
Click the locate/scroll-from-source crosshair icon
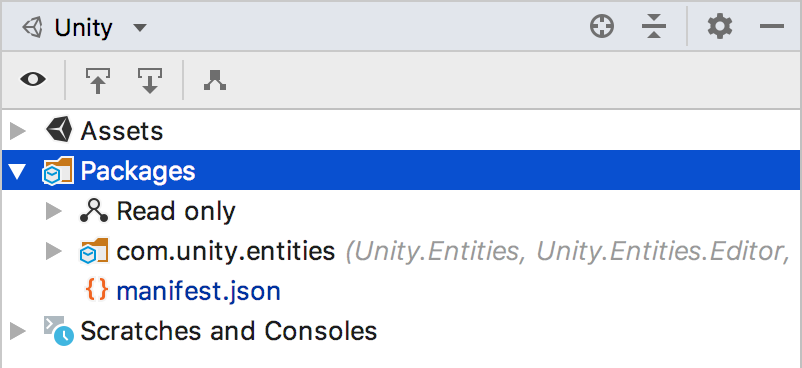[x=602, y=27]
